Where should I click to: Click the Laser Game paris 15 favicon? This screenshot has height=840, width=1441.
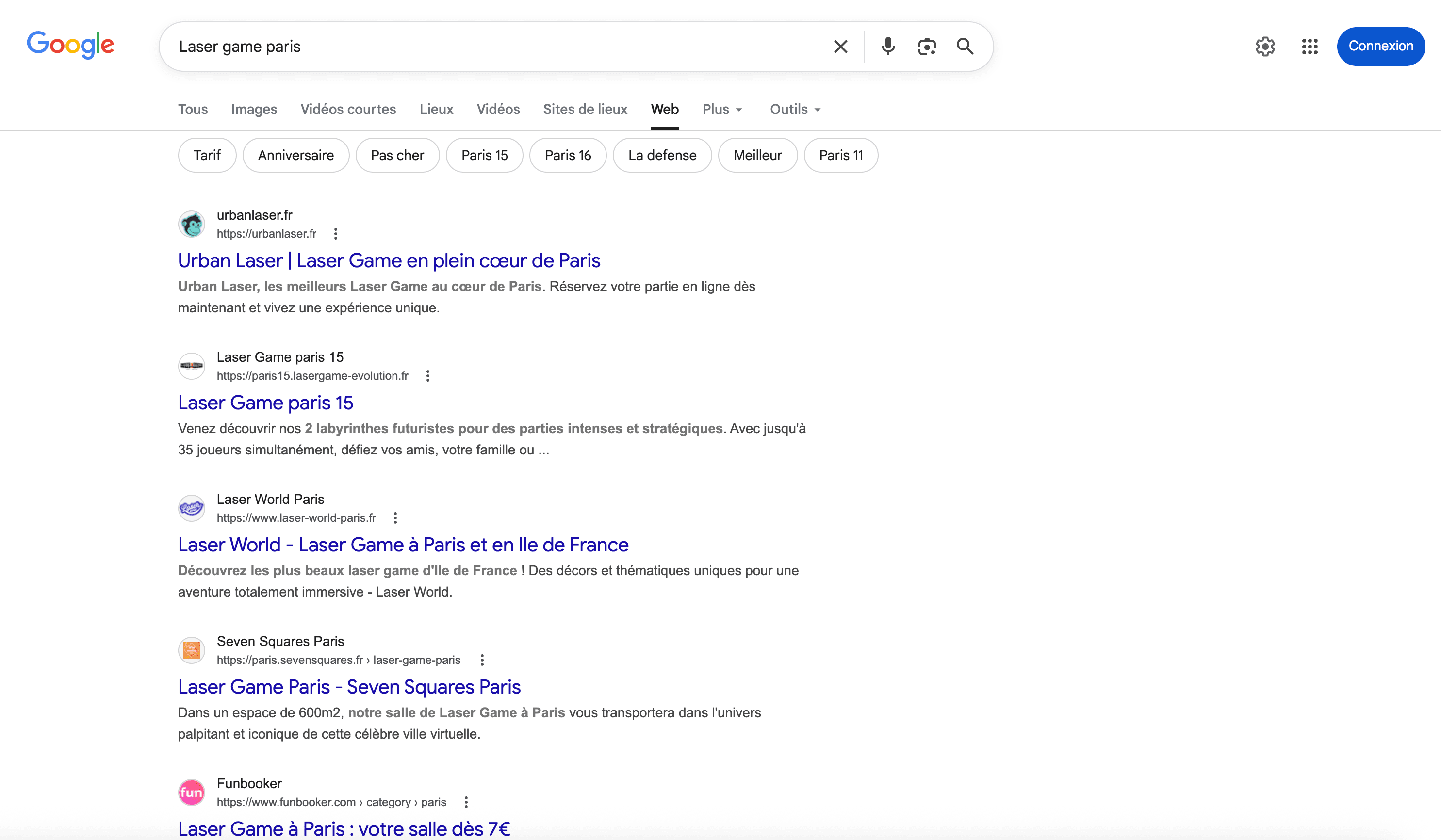click(192, 366)
